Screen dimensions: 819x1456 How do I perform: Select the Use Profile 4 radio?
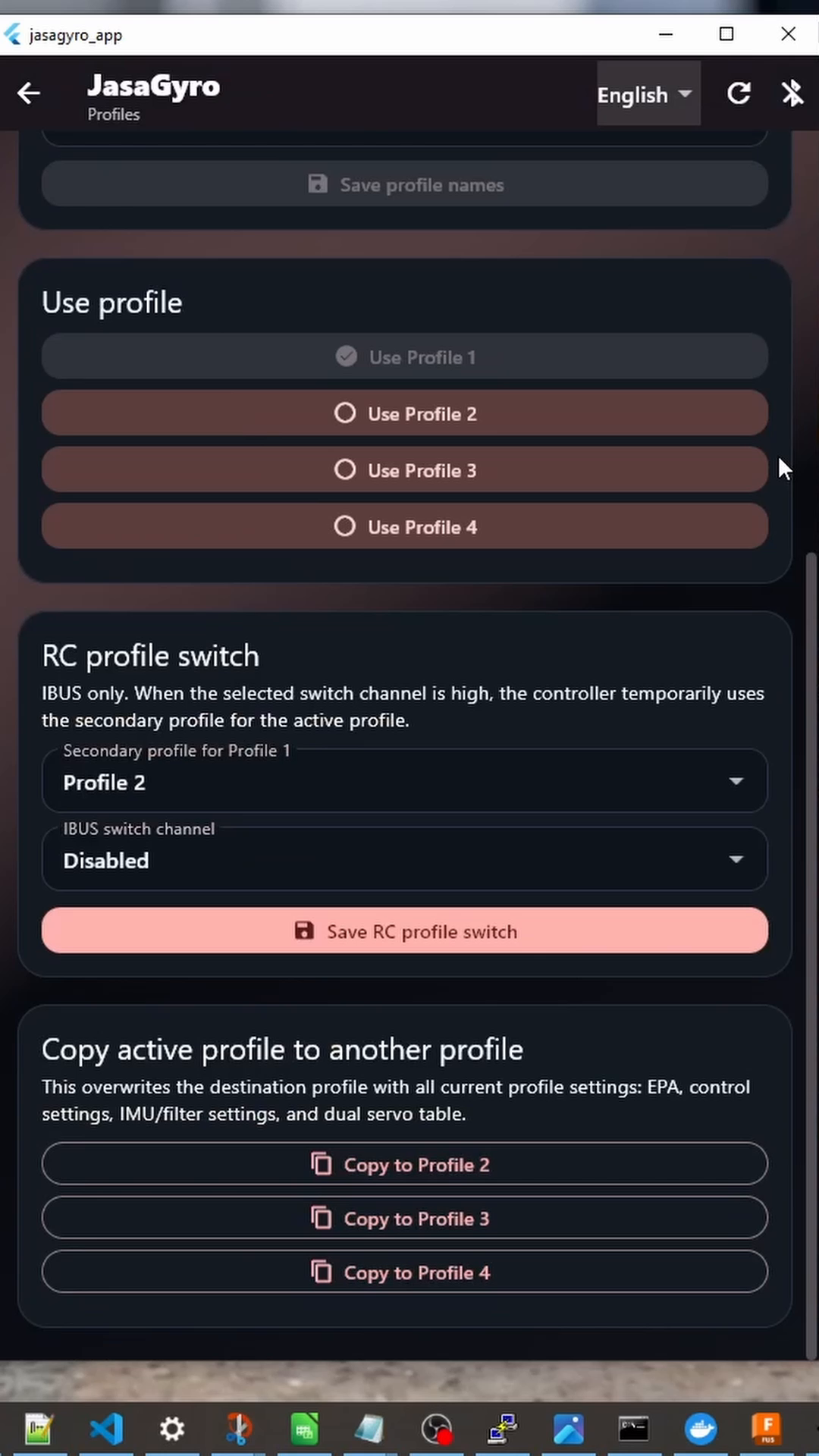pos(405,526)
